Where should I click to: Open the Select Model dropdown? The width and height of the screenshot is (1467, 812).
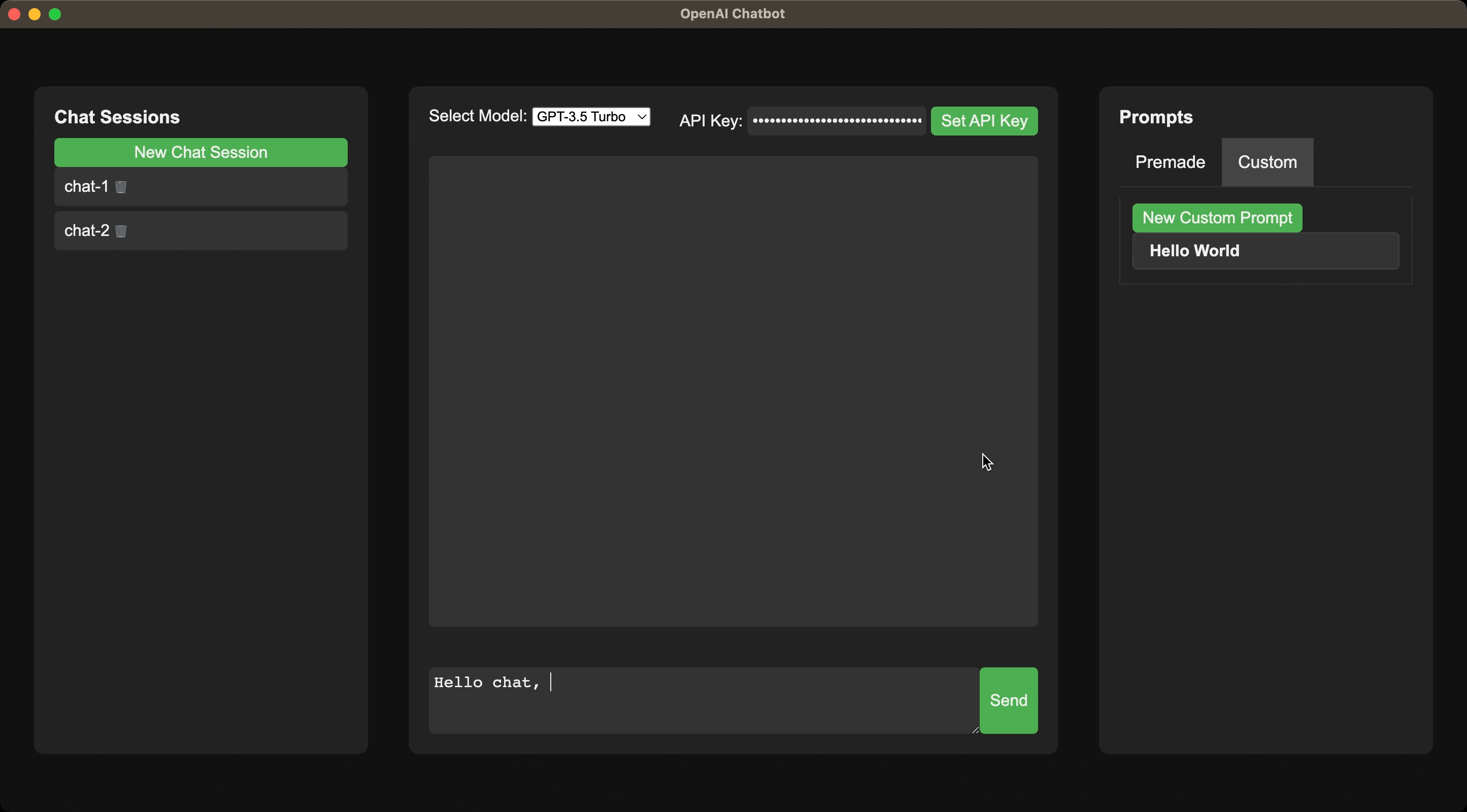click(591, 117)
